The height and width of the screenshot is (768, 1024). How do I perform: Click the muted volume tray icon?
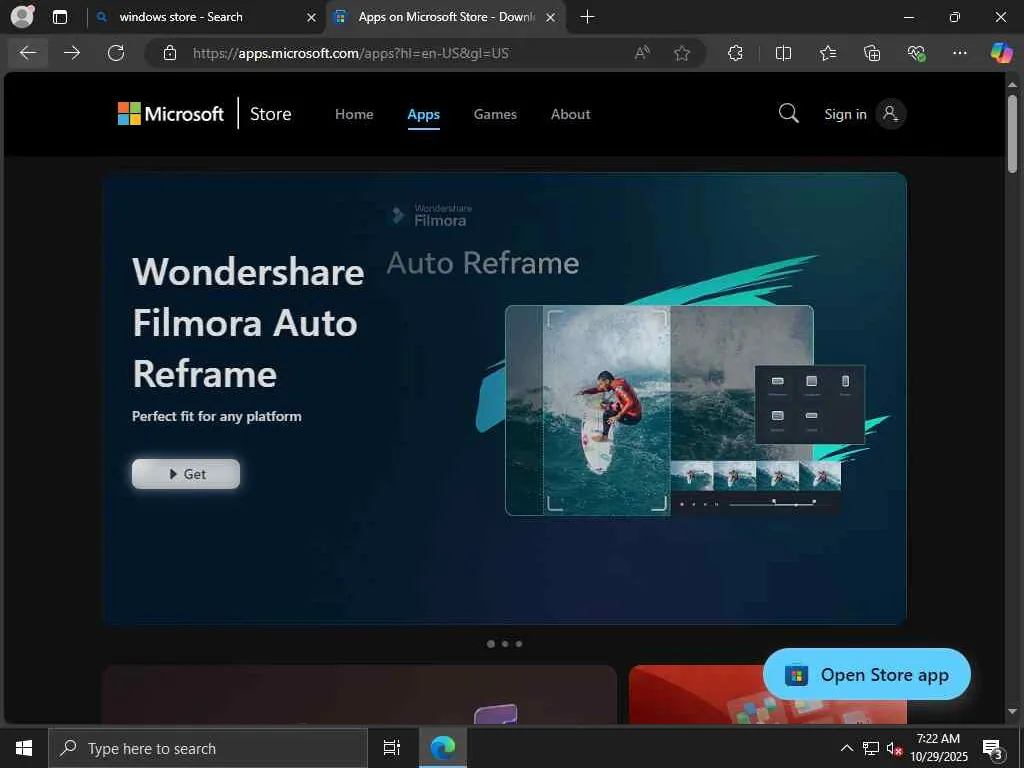pos(894,748)
